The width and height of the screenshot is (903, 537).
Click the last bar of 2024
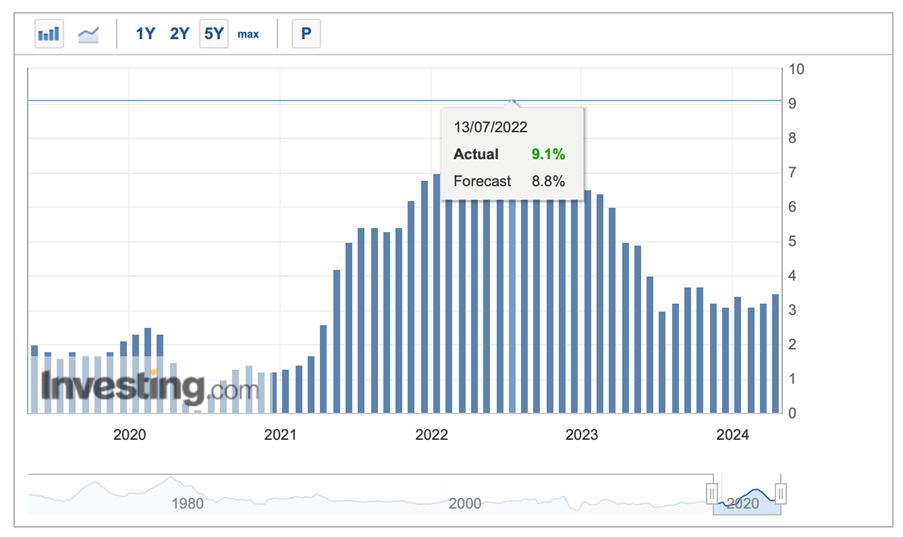[775, 354]
